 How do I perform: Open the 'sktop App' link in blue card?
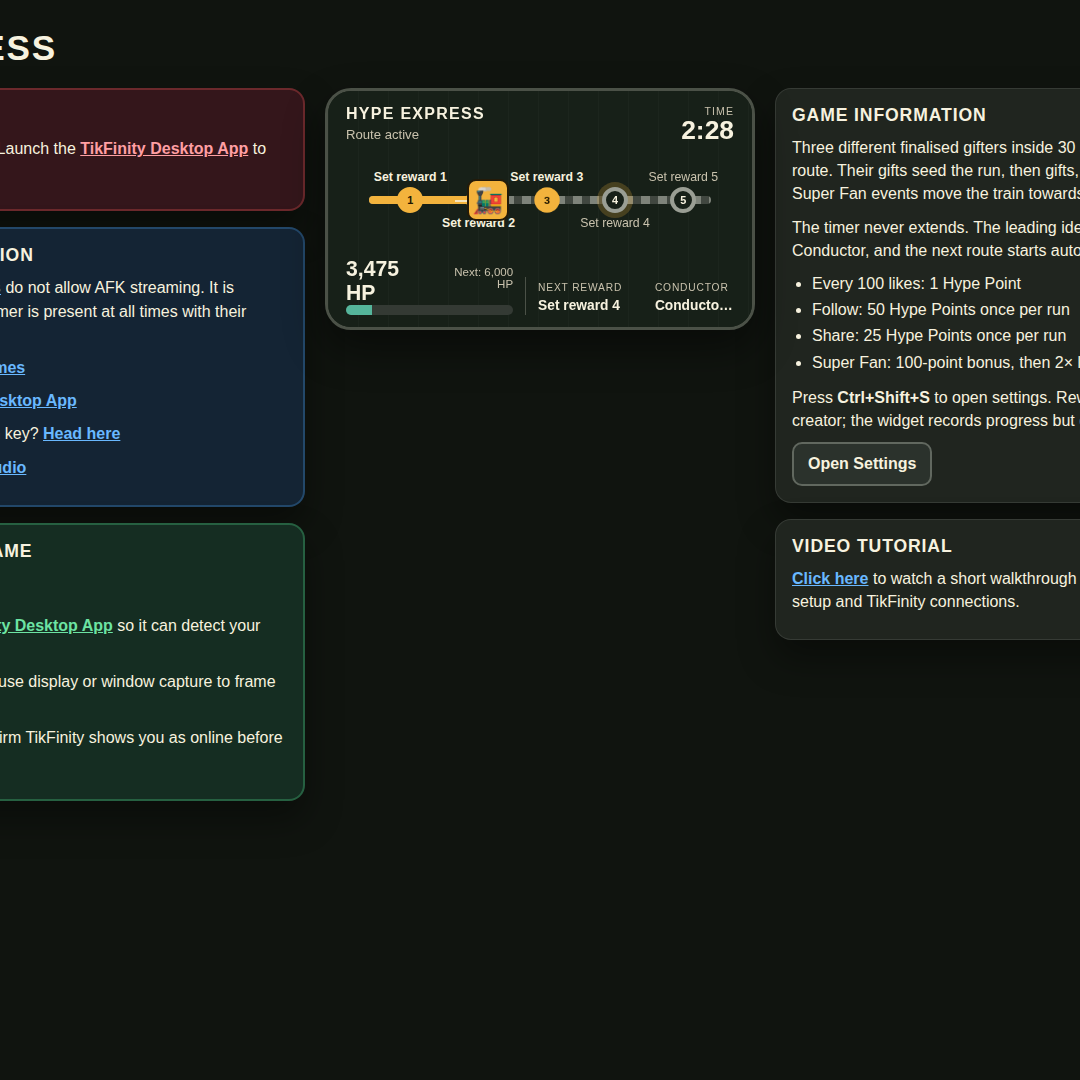38,400
